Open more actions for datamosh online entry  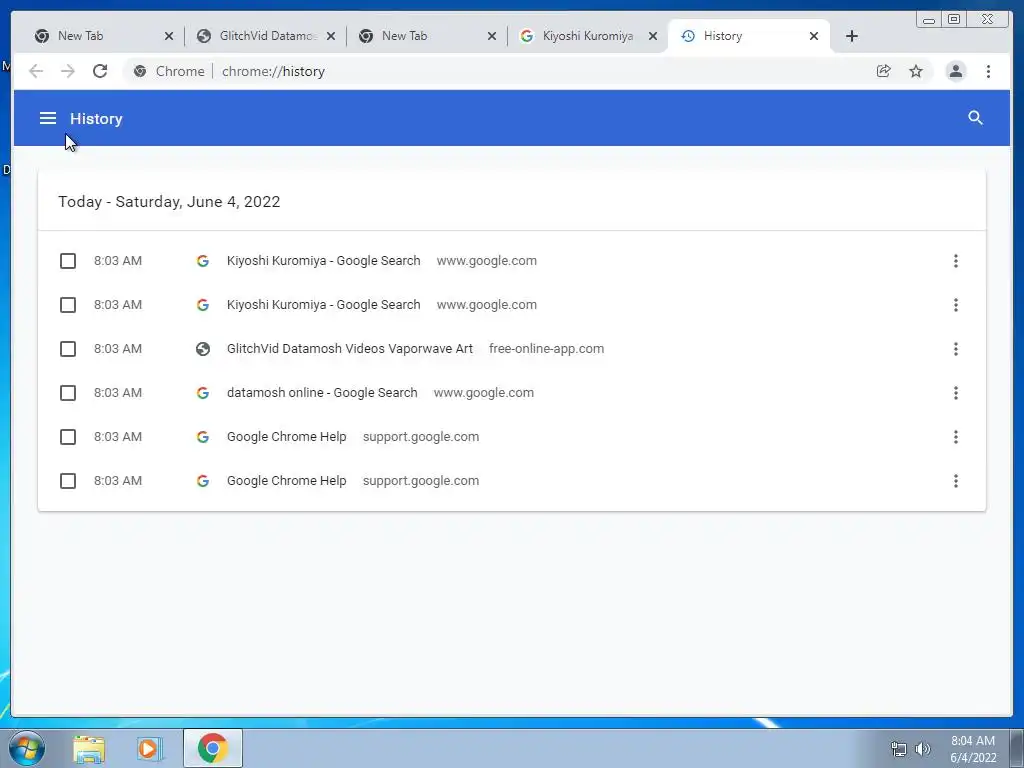(x=955, y=392)
